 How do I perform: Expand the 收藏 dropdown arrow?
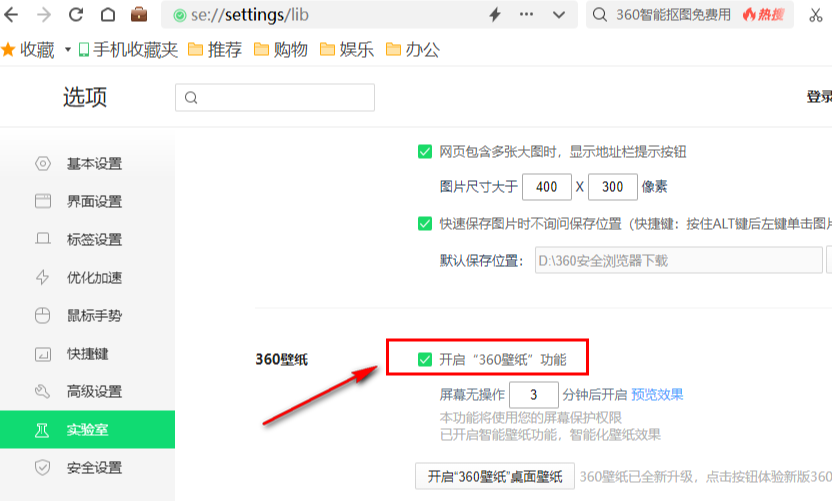67,50
